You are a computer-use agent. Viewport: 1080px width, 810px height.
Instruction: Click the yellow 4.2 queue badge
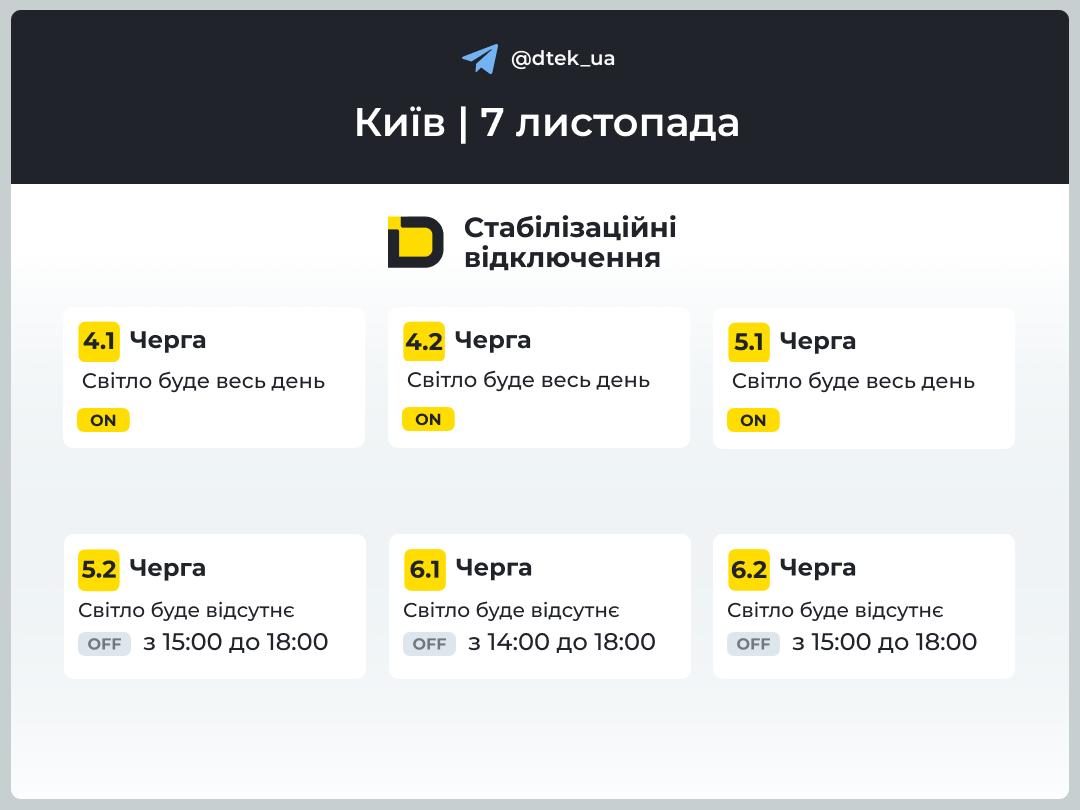tap(424, 341)
